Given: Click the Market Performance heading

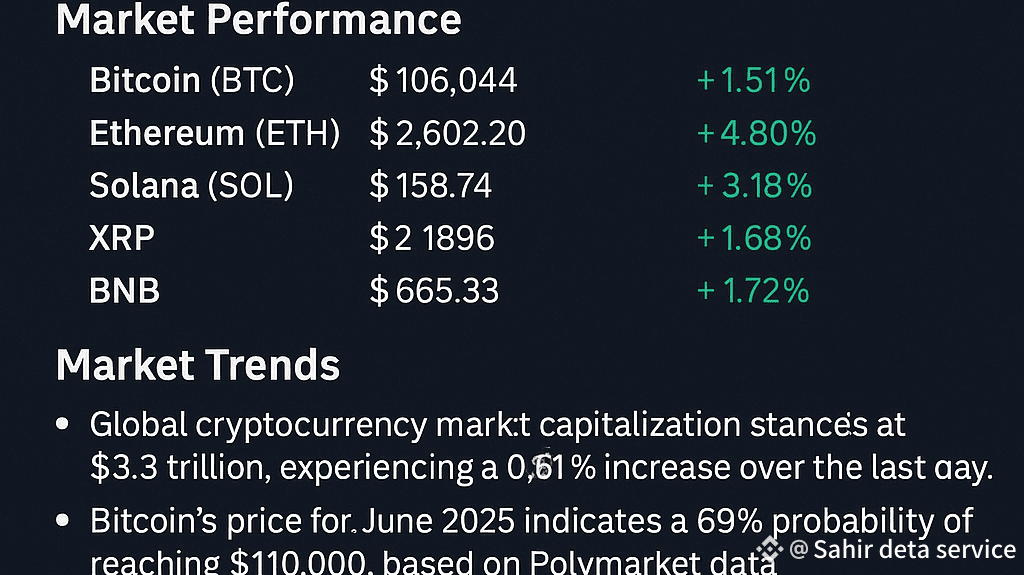Looking at the screenshot, I should click(259, 19).
